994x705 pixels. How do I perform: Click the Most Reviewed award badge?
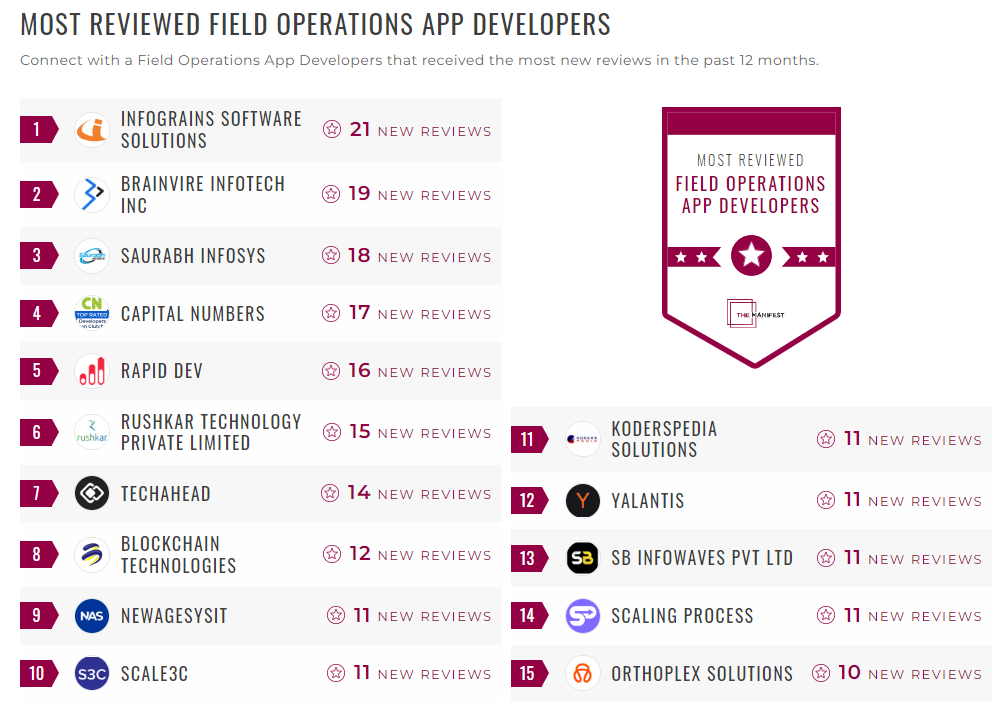point(751,235)
